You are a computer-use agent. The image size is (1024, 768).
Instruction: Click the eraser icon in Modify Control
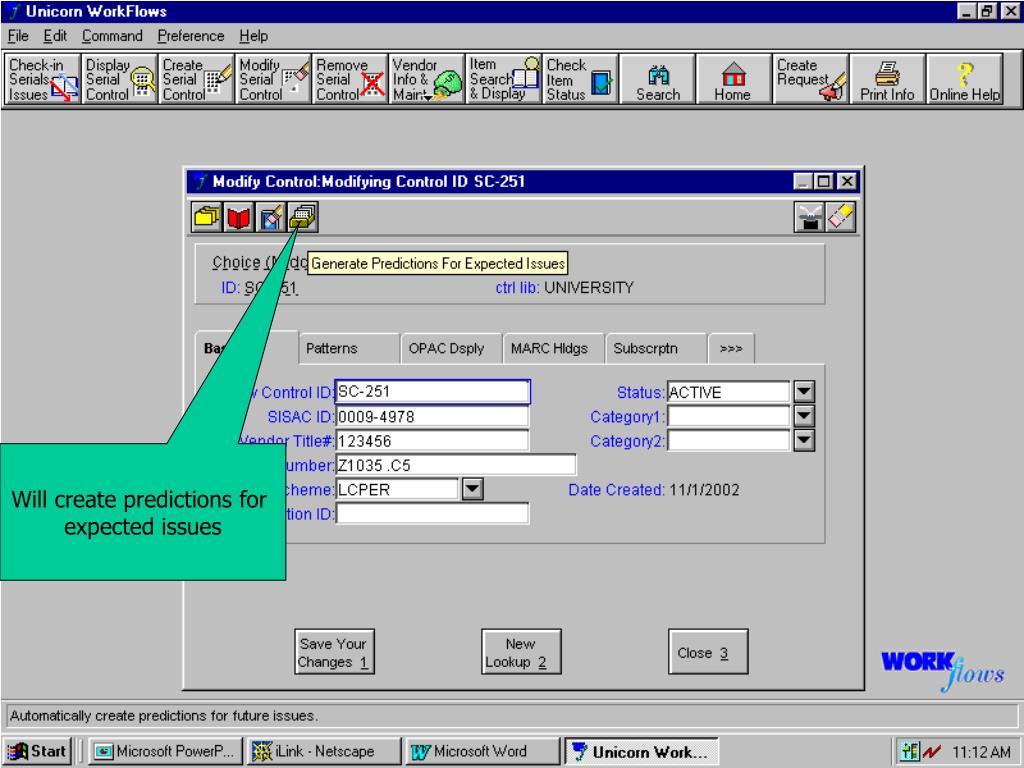[x=841, y=217]
